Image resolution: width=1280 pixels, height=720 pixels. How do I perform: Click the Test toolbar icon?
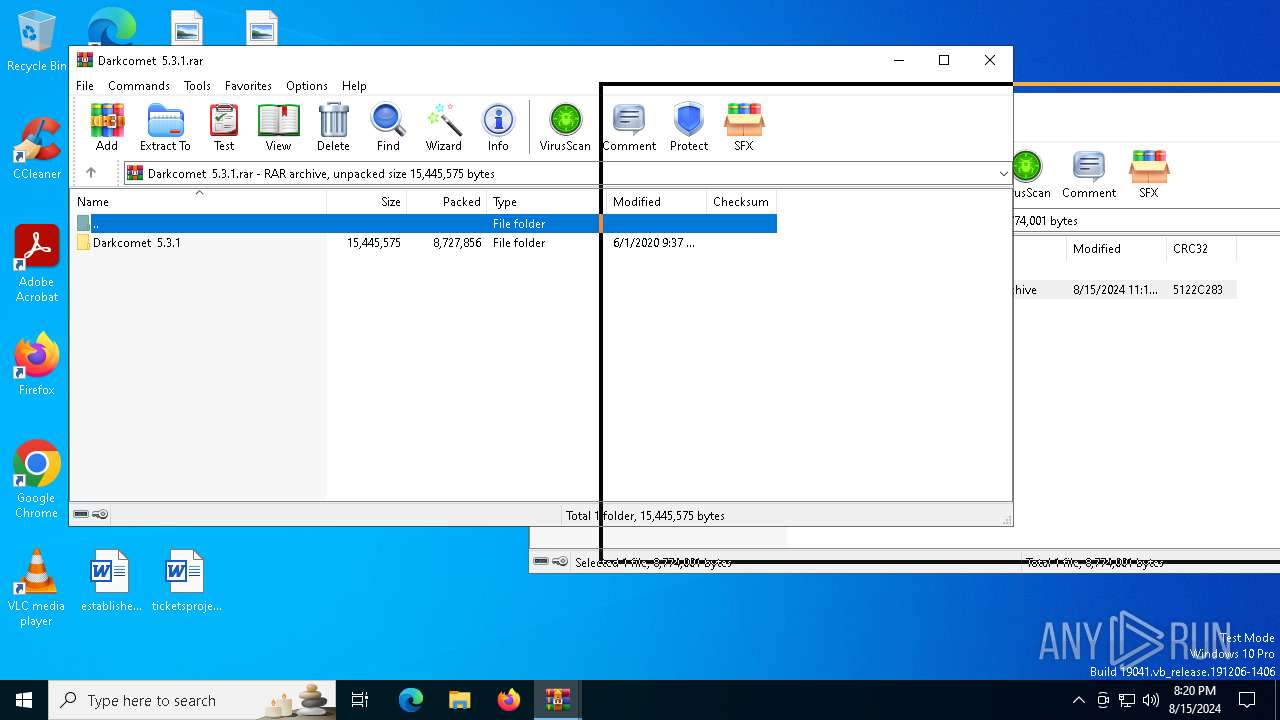pyautogui.click(x=224, y=127)
